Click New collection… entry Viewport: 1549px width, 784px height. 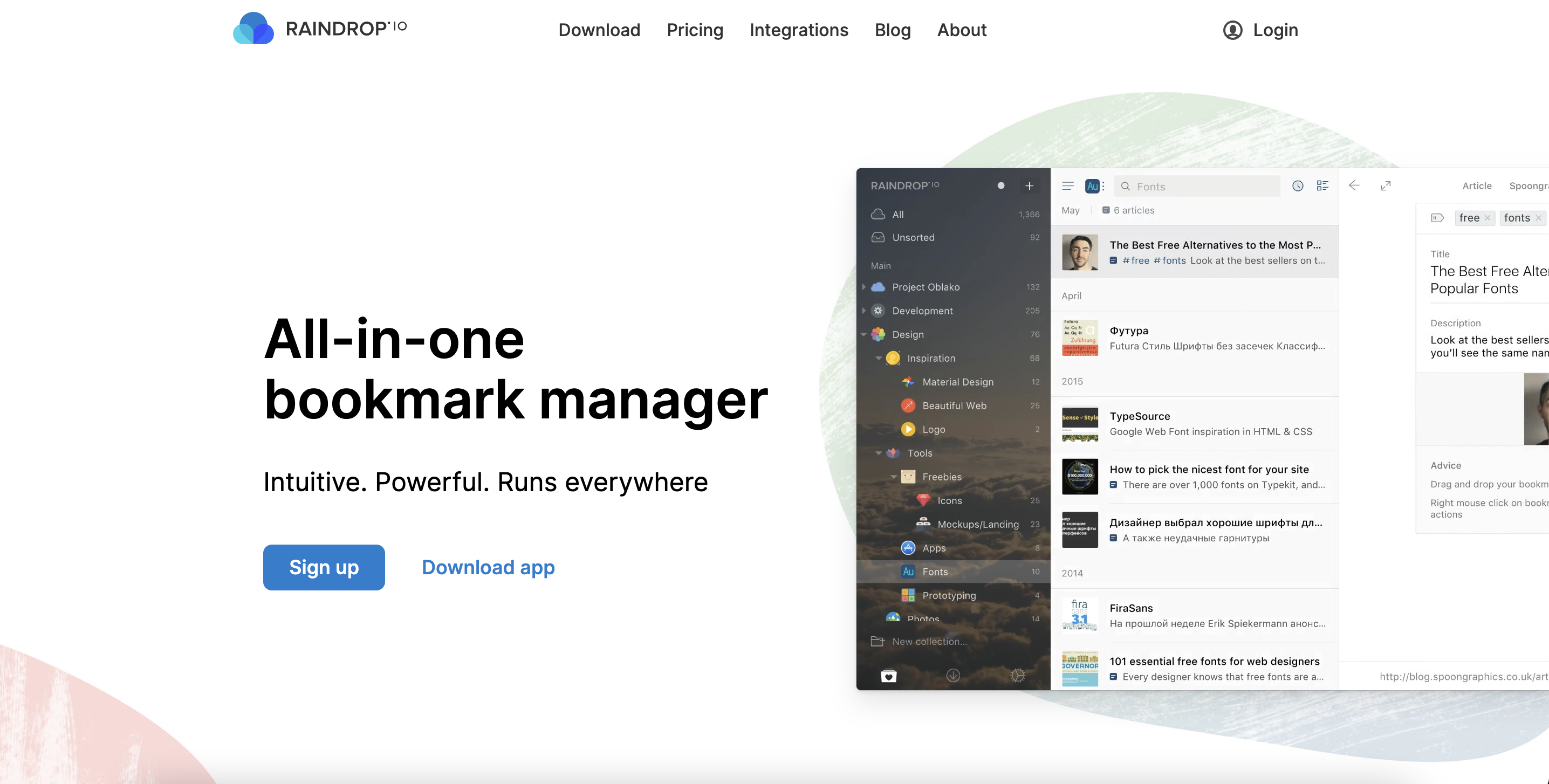click(930, 642)
